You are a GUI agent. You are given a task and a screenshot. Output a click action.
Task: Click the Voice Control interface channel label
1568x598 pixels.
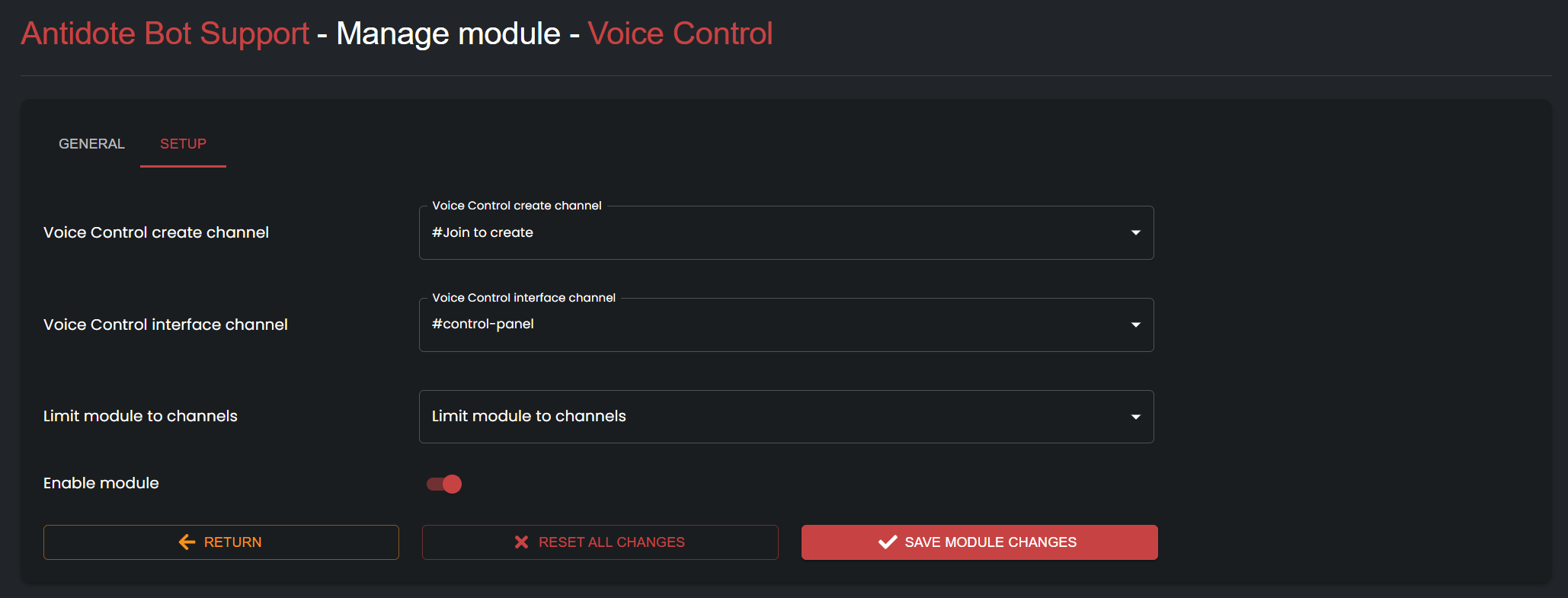point(165,325)
